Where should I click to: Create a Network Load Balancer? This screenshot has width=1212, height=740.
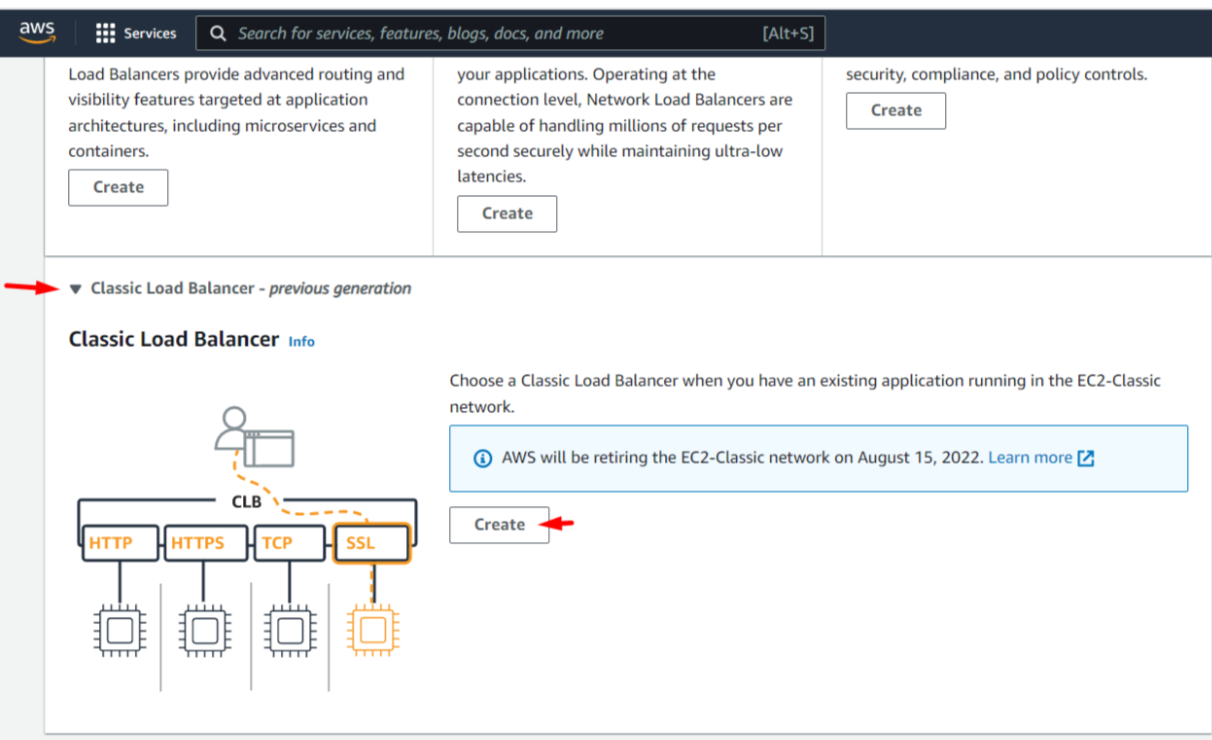[507, 213]
